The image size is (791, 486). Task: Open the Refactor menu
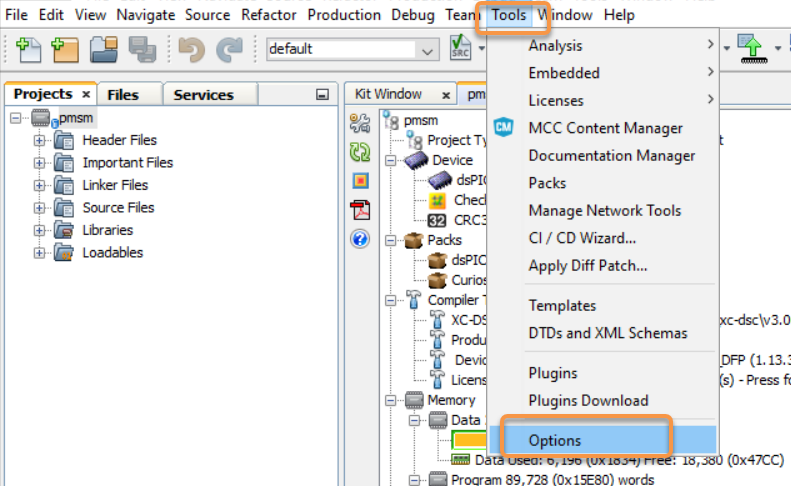268,15
